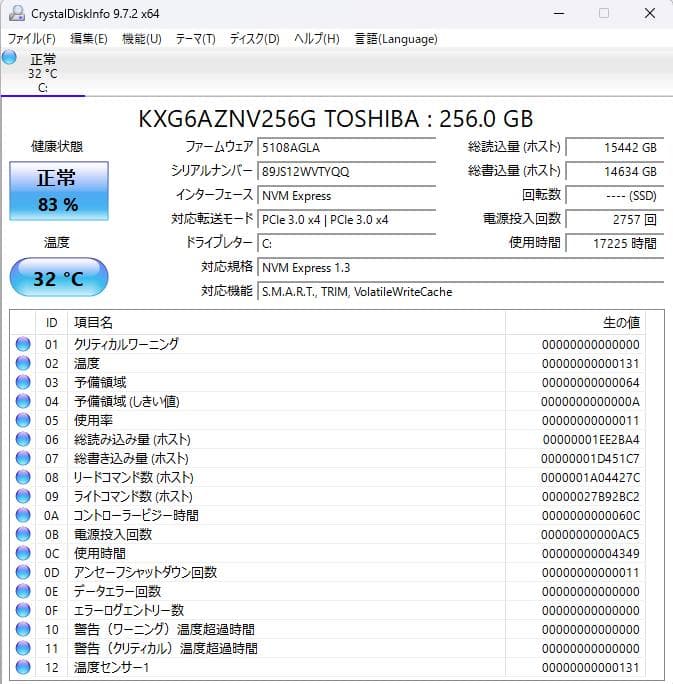Click the 健康状態 label

coord(57,147)
